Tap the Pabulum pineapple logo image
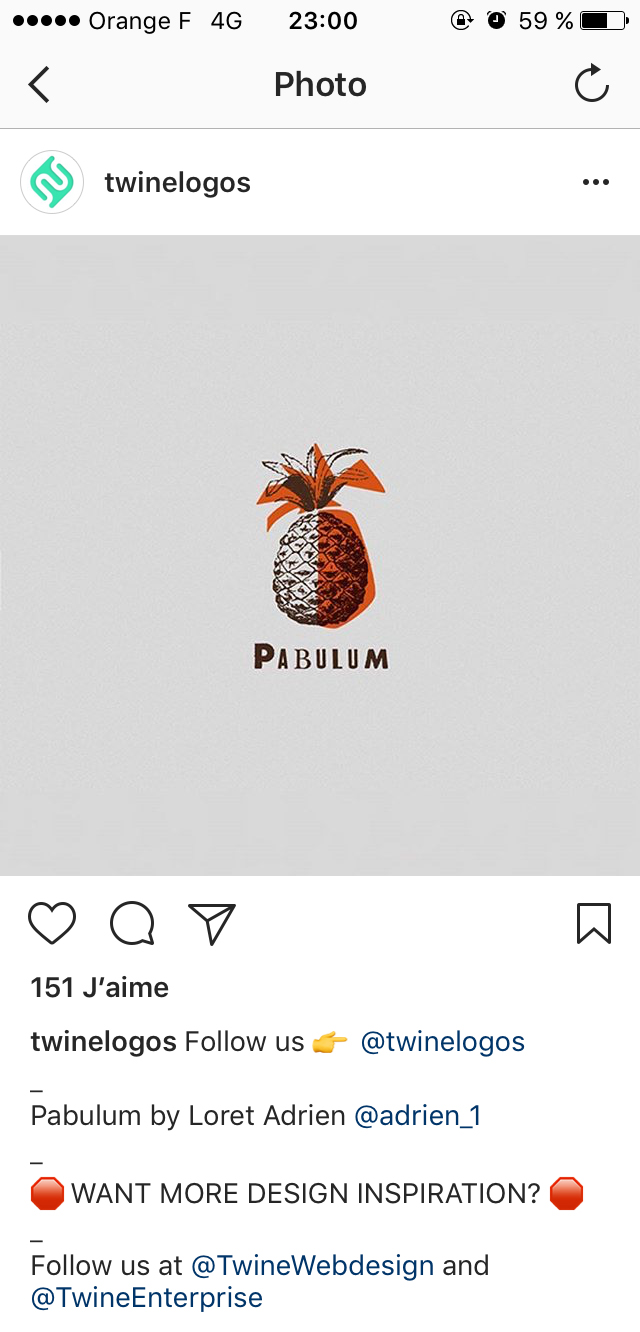640x1332 pixels. tap(320, 556)
